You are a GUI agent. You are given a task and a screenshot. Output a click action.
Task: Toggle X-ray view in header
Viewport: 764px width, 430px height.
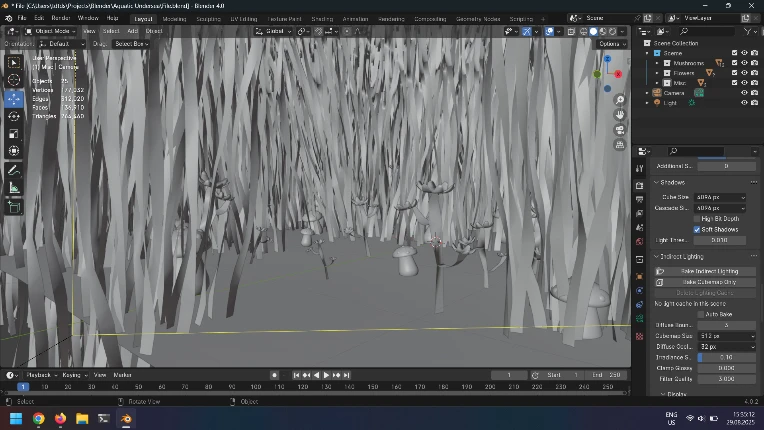[571, 31]
